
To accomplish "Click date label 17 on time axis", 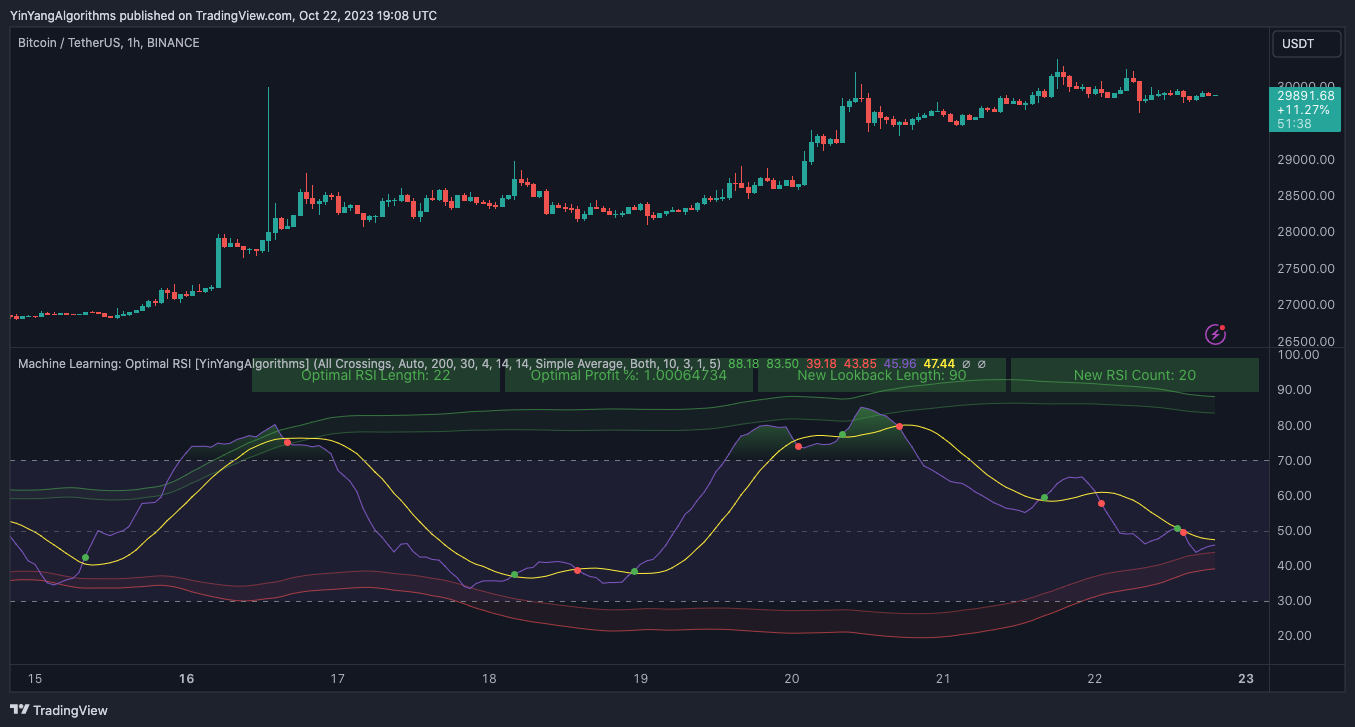I will pyautogui.click(x=338, y=679).
